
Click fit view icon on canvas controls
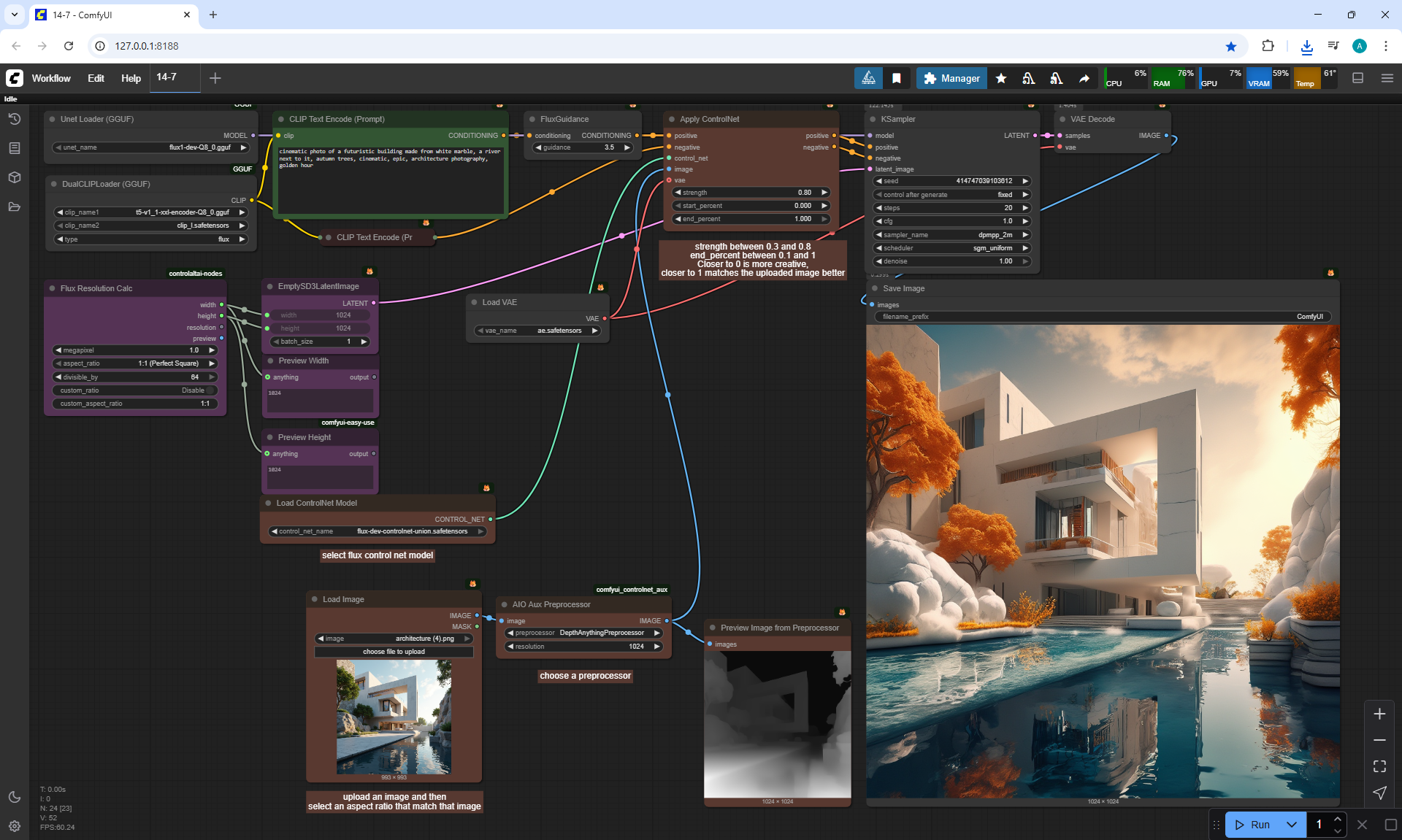tap(1379, 766)
